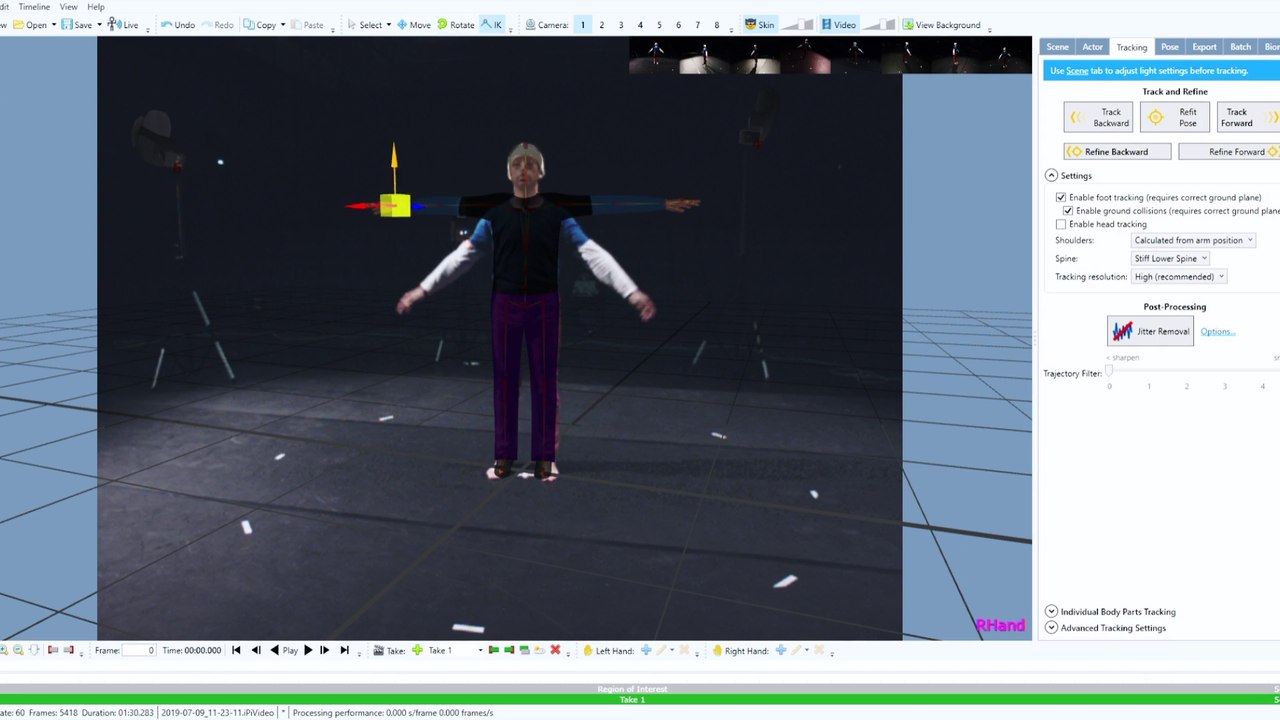The image size is (1280, 720).
Task: Adjust the Skin opacity slider
Action: [x=797, y=25]
